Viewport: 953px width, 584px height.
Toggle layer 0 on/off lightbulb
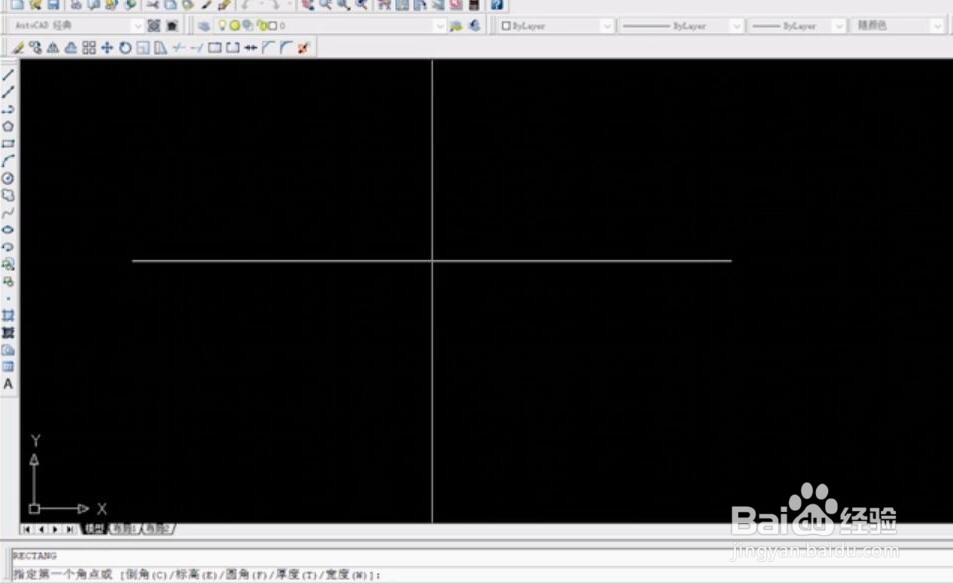[x=222, y=26]
